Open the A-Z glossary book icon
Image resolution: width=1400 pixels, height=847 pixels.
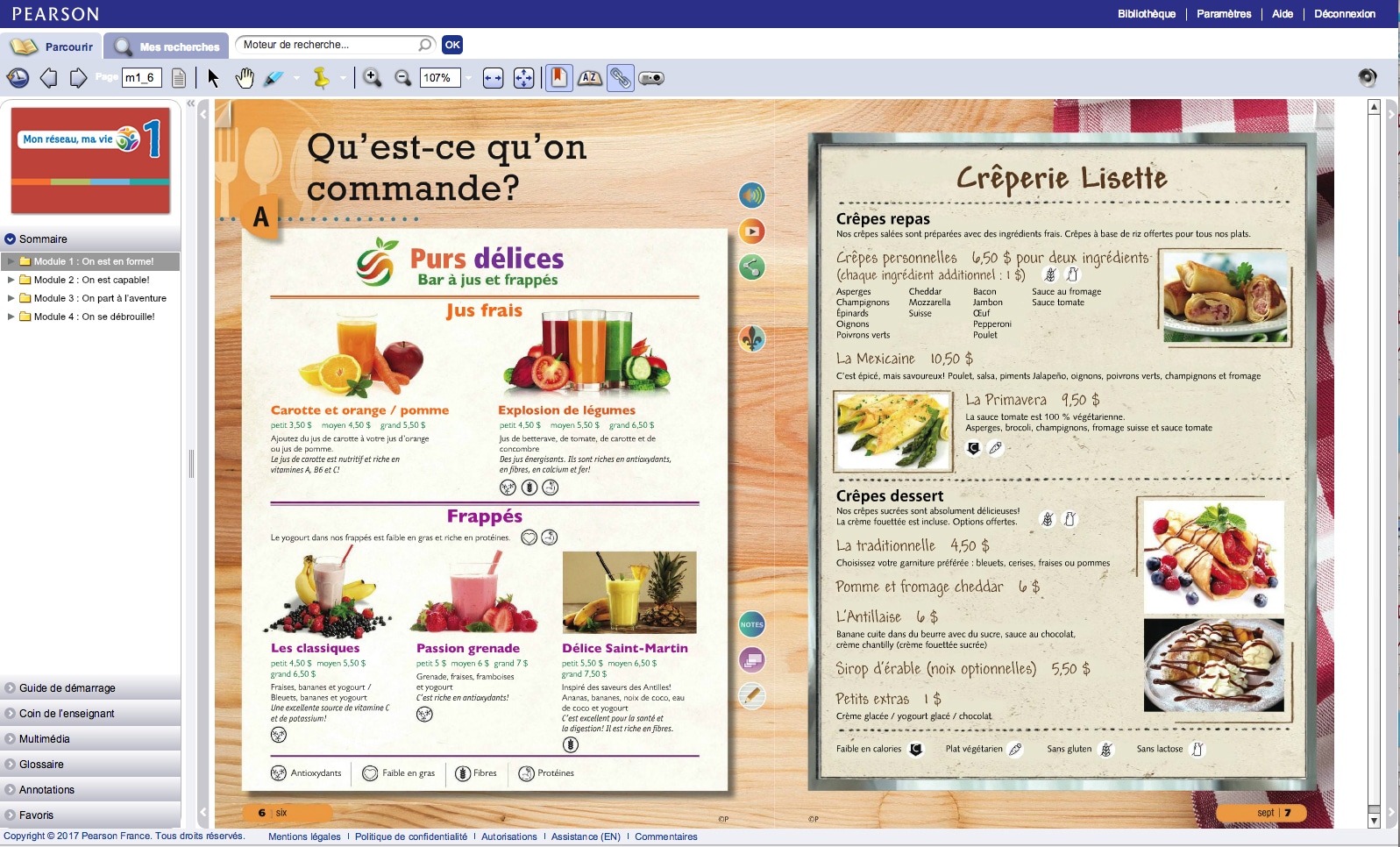(590, 78)
